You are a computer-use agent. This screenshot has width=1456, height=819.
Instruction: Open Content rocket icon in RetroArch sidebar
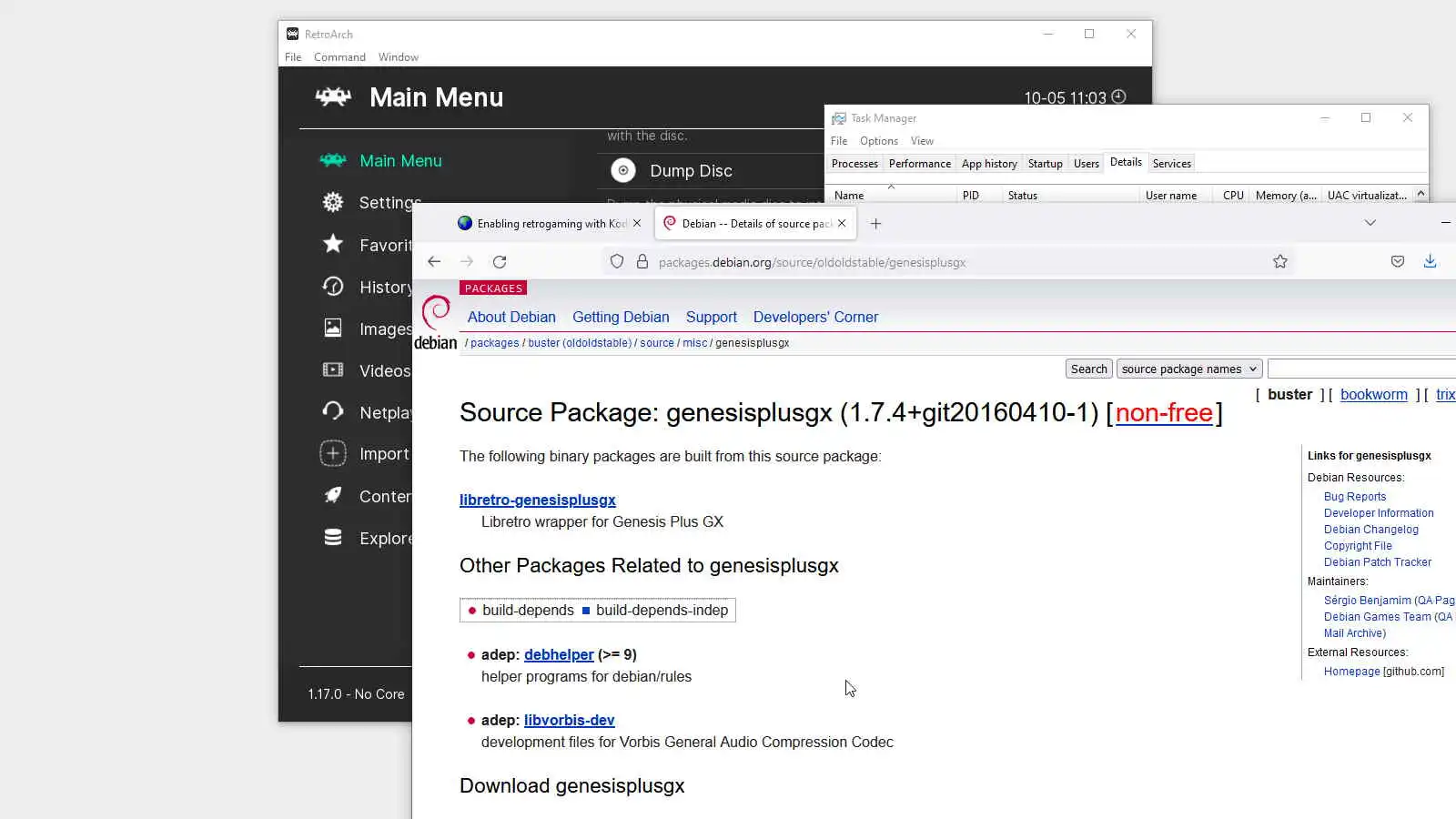(333, 496)
